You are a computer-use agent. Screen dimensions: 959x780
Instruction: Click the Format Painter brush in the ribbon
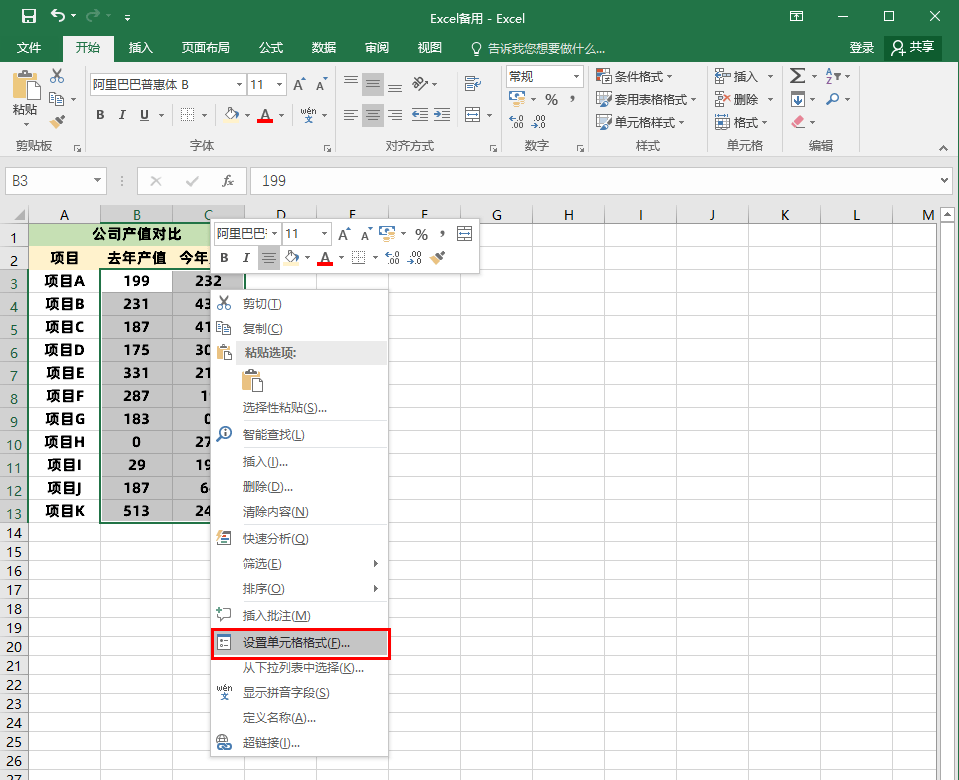click(x=57, y=121)
